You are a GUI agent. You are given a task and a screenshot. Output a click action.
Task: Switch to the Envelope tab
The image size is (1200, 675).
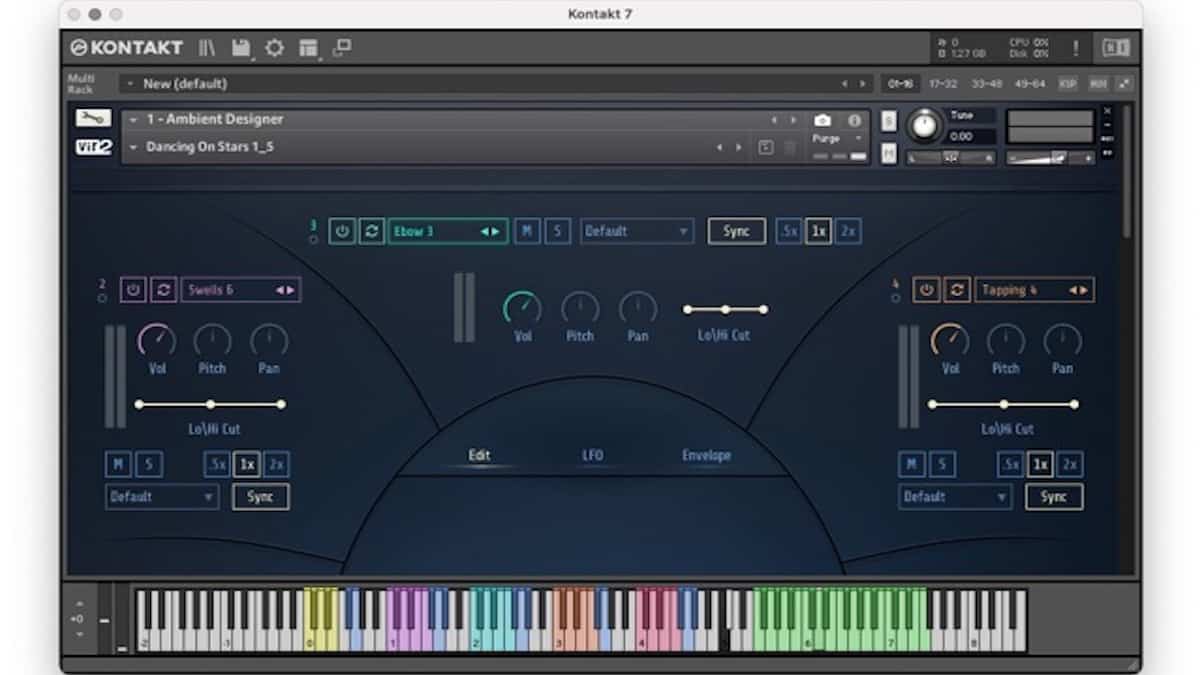point(707,456)
